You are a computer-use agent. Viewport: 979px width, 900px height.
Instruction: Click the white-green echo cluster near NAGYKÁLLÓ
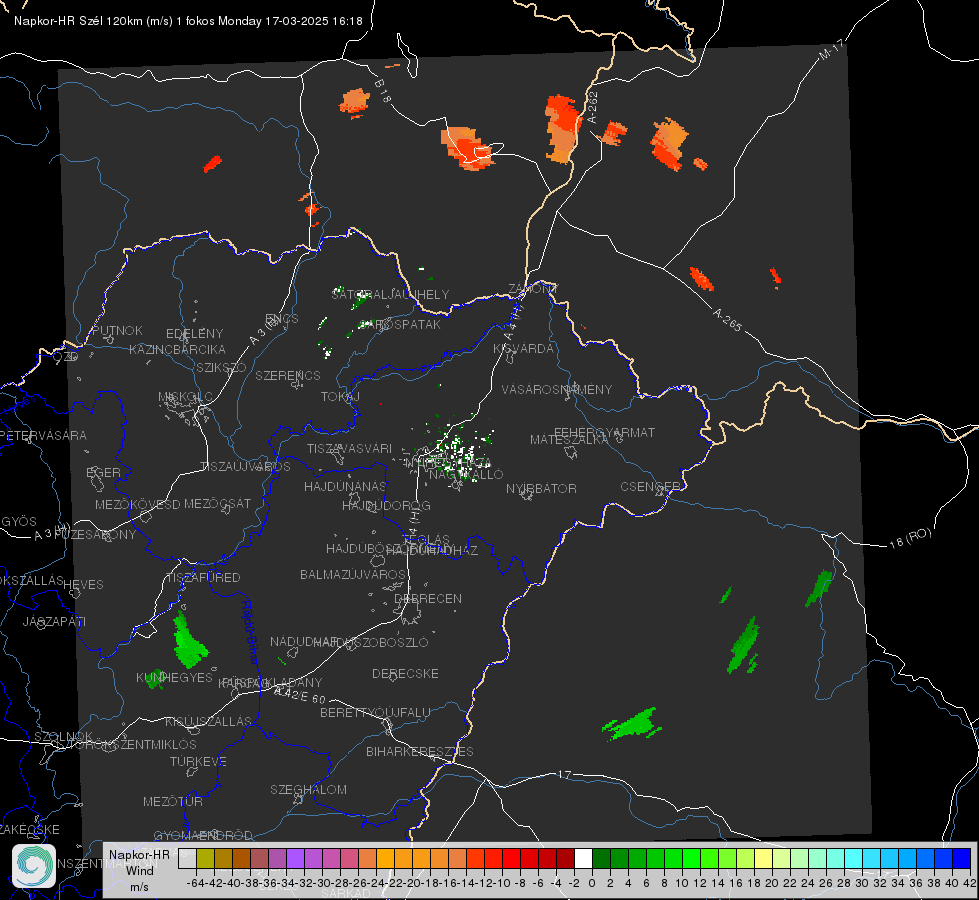(x=455, y=453)
